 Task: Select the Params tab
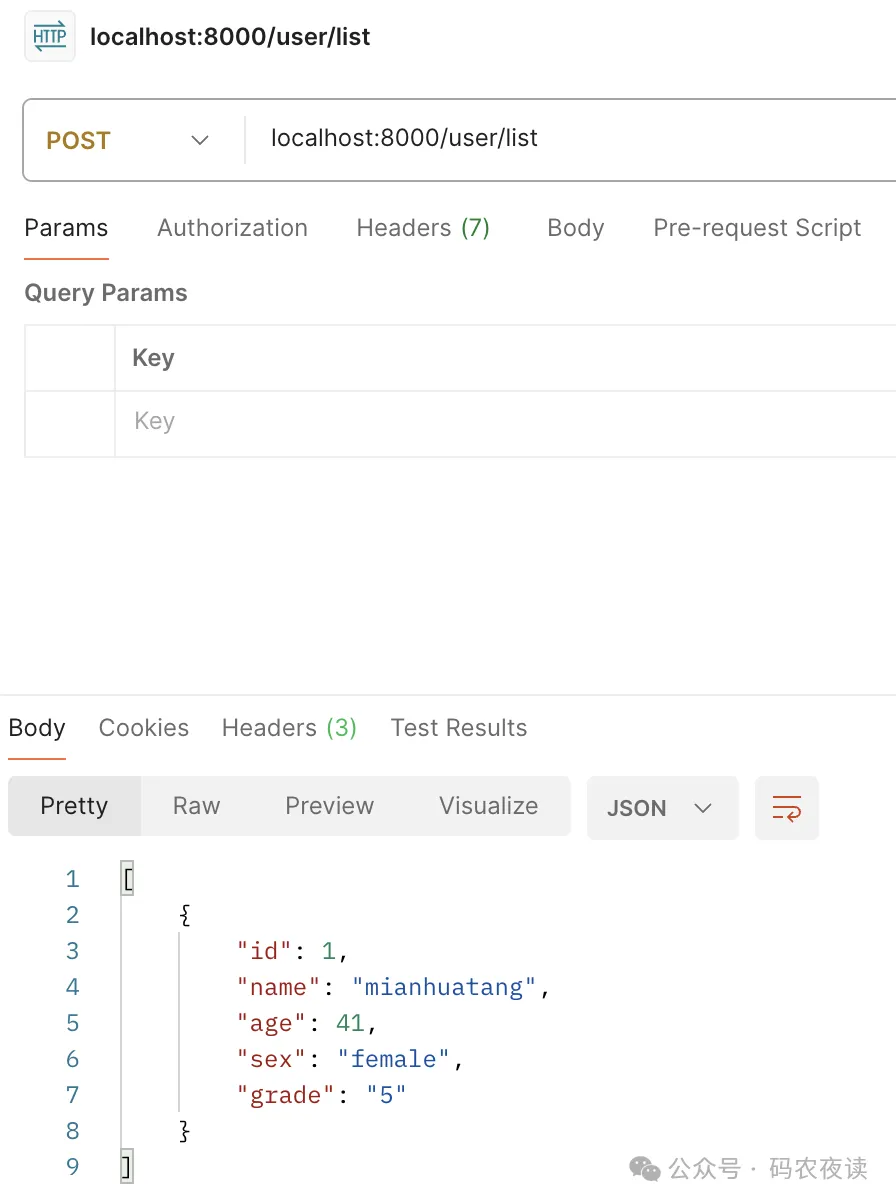(x=66, y=228)
